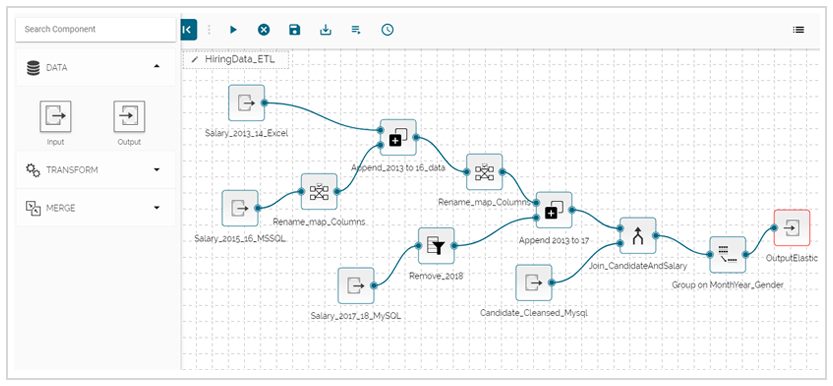
Task: Click the download toolbar icon
Action: pos(325,30)
